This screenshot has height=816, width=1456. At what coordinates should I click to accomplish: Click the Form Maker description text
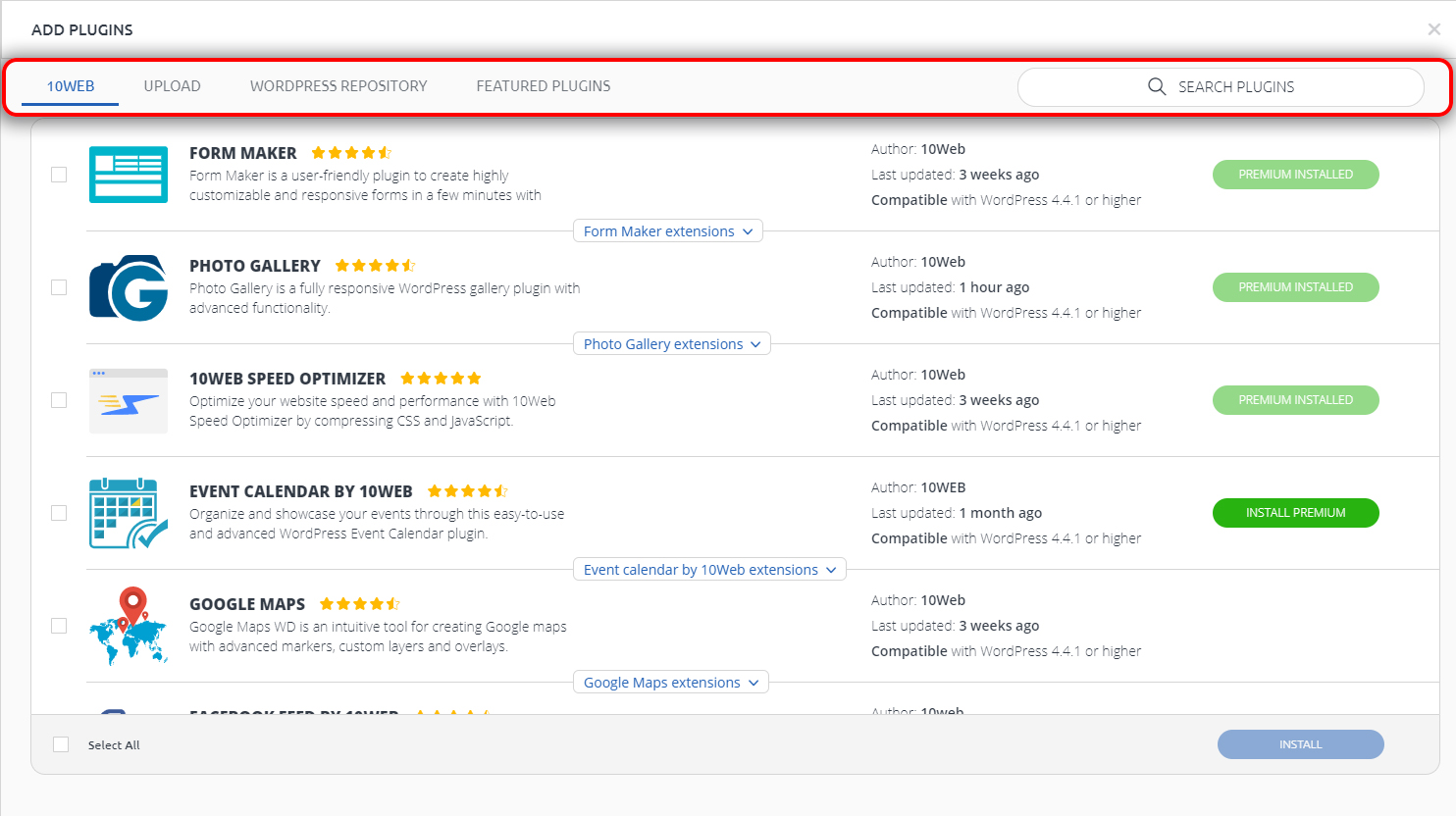click(x=366, y=185)
